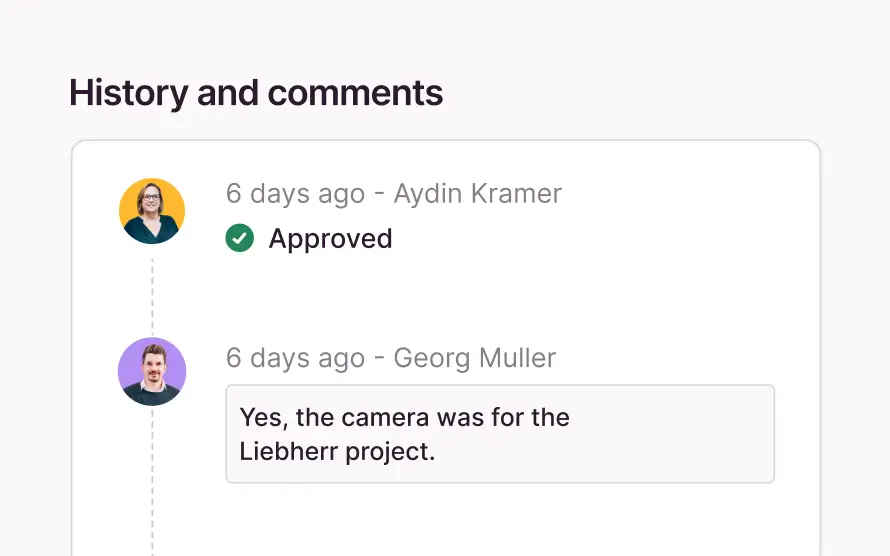Click Georg Muller's purple profile avatar

[152, 371]
